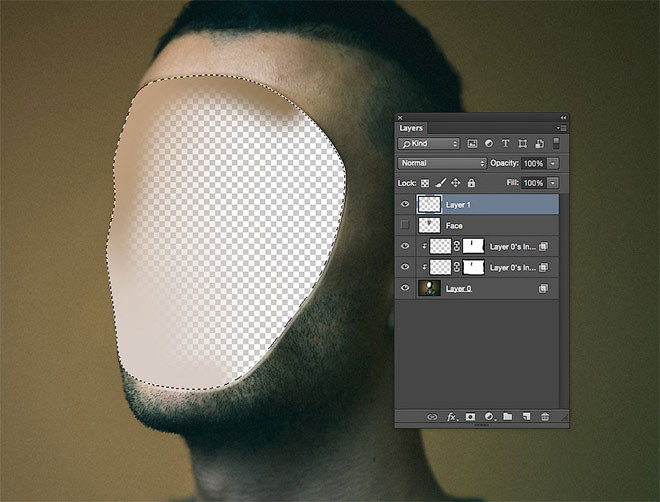Open the Fill slider arrow
660x502 pixels.
click(x=554, y=183)
